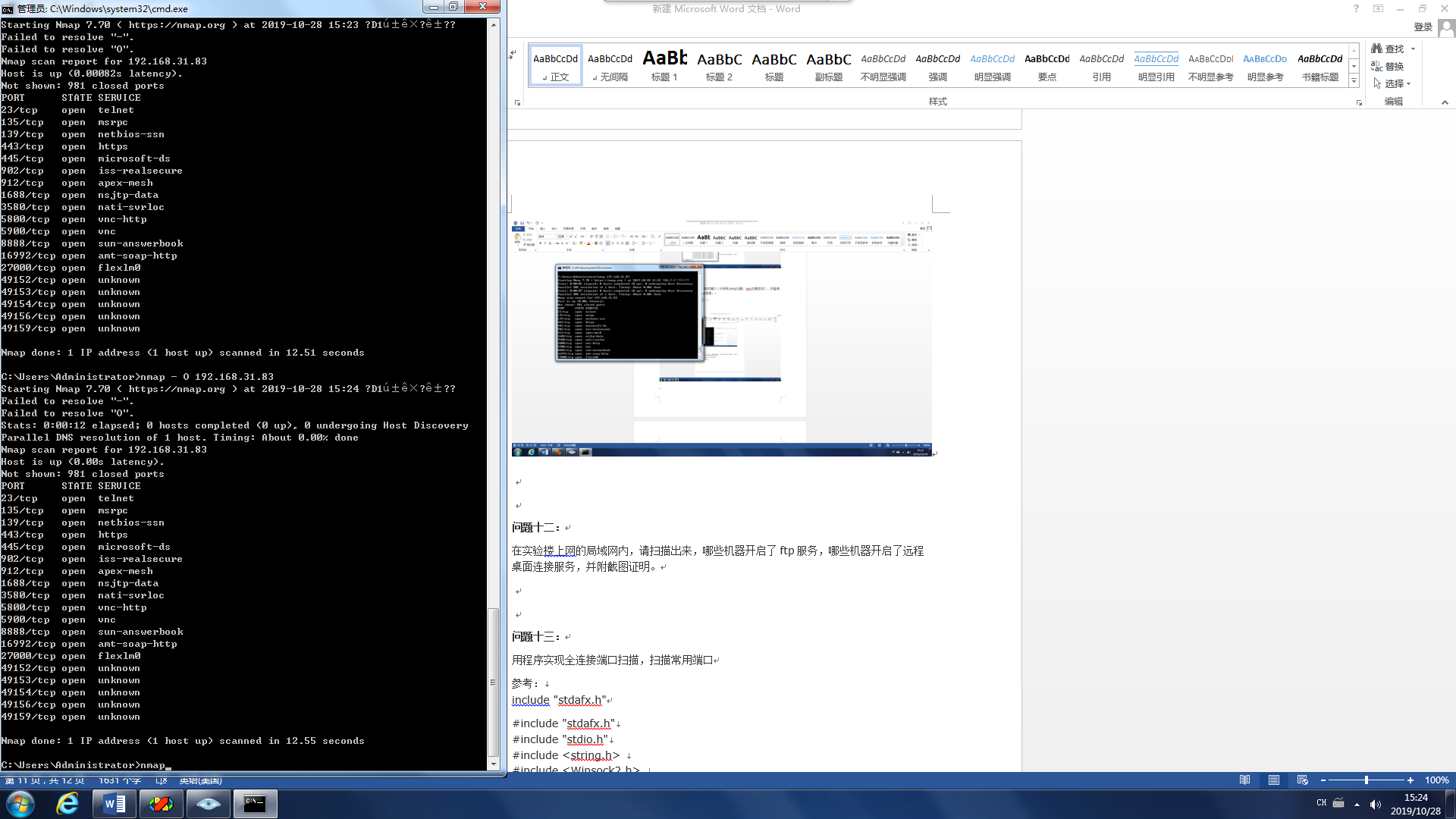Click the zoom in plus button

click(1410, 780)
